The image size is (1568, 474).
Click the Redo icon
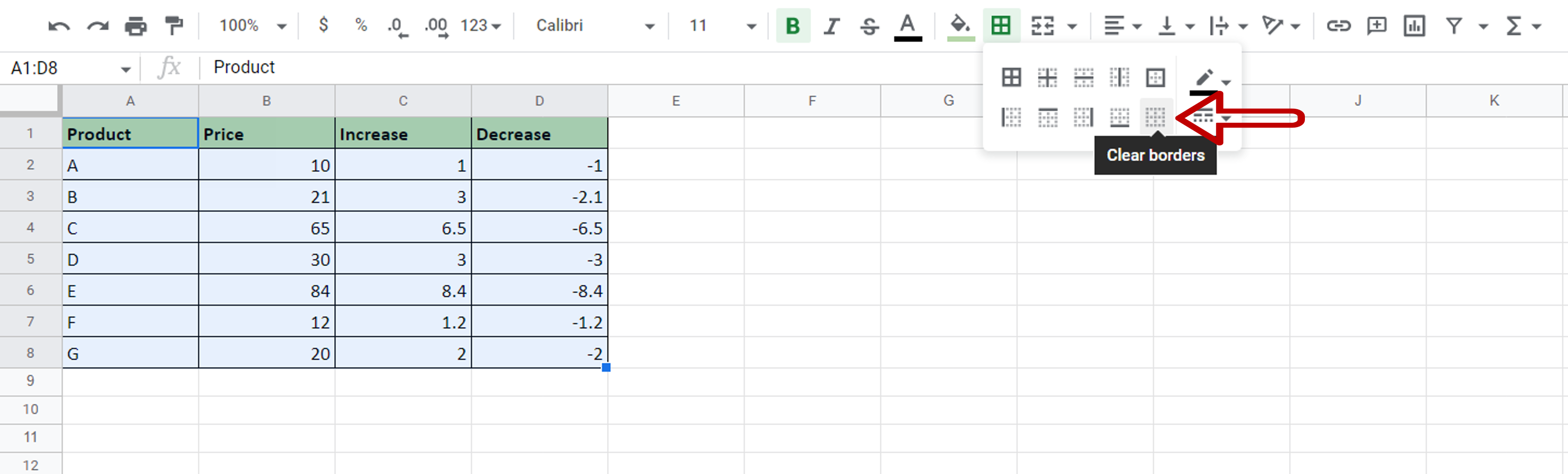(97, 26)
